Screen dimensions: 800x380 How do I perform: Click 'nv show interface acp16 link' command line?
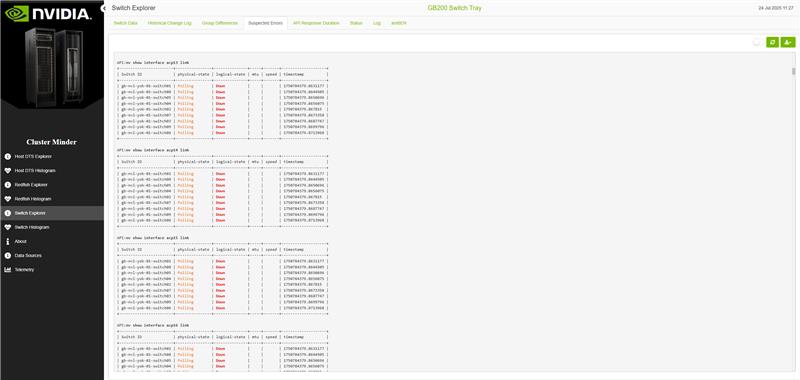[153, 325]
